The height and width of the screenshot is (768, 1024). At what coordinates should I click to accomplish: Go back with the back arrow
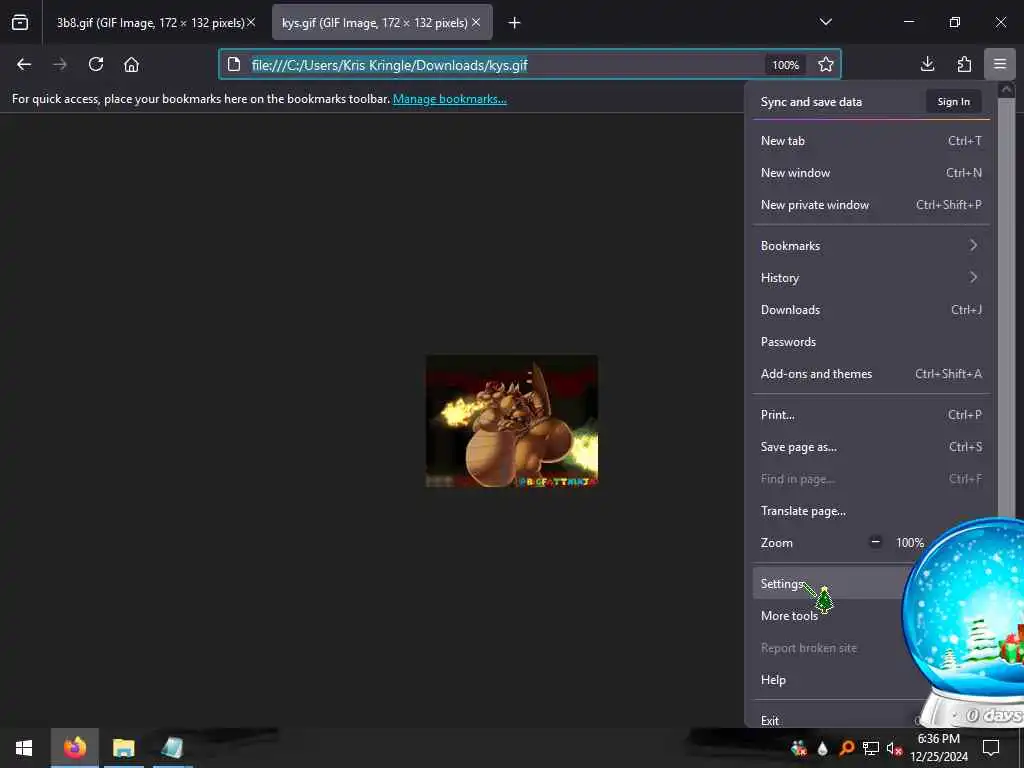[24, 65]
